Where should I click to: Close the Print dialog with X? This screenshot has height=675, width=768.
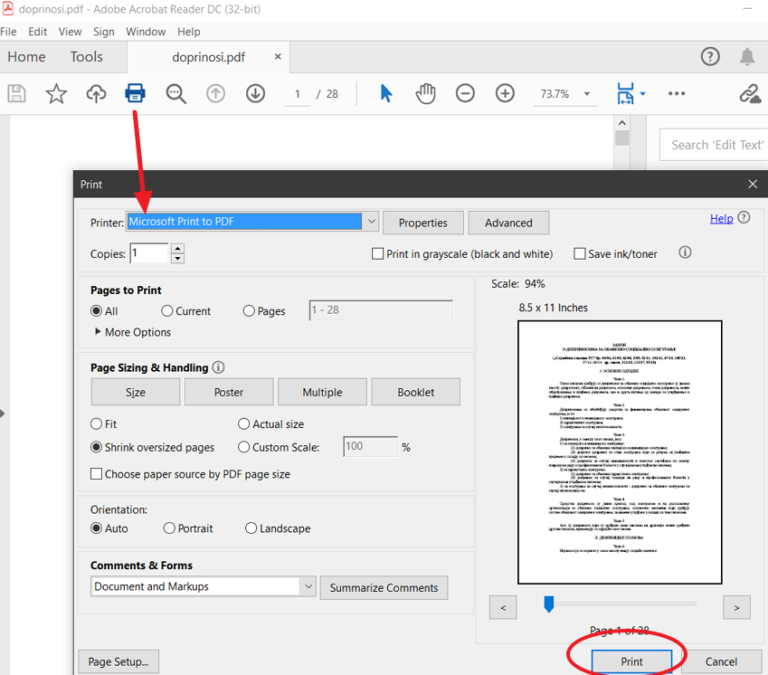753,184
